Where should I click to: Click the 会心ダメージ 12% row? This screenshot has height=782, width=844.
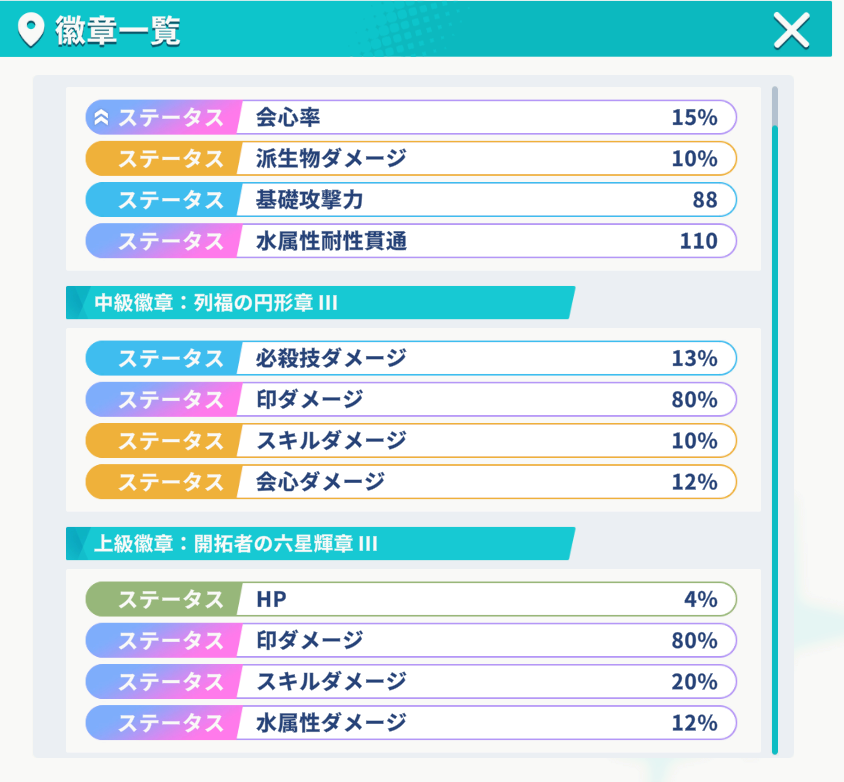[x=411, y=482]
